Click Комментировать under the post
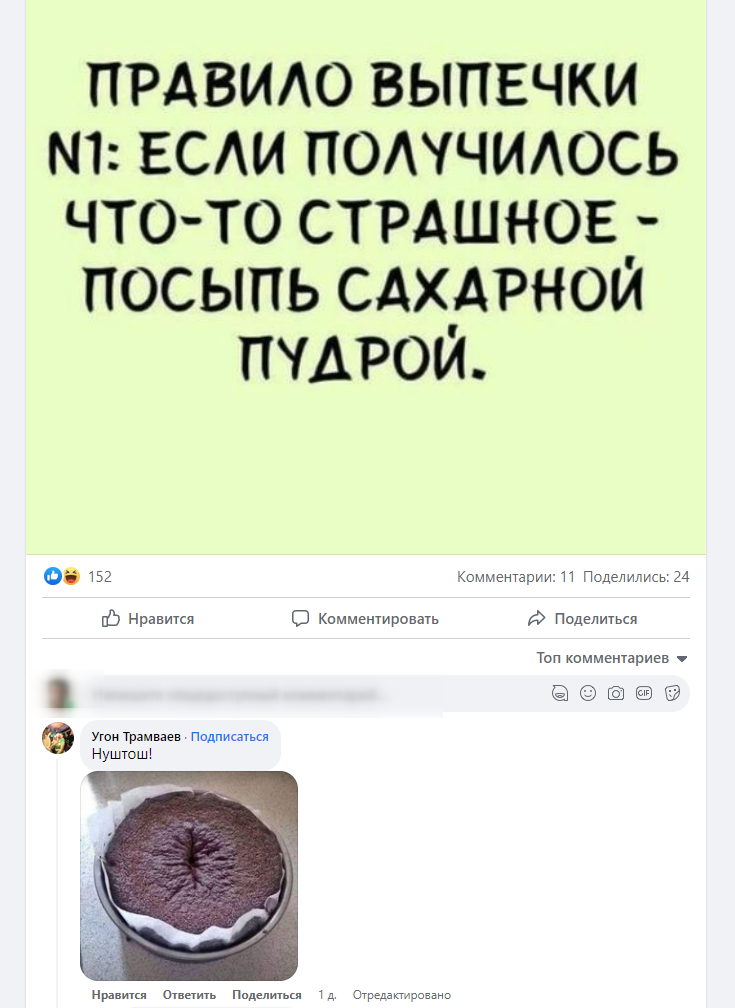735x1008 pixels. (365, 618)
